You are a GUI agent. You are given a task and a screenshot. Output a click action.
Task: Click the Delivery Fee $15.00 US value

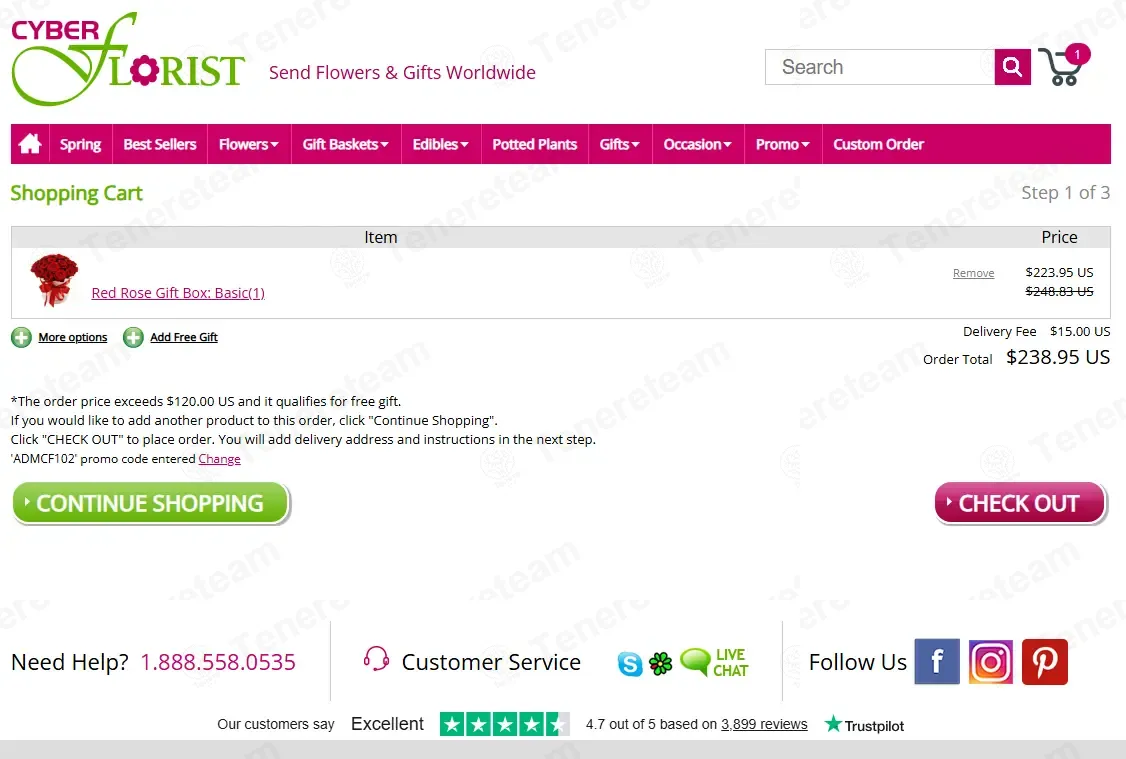click(x=1080, y=331)
